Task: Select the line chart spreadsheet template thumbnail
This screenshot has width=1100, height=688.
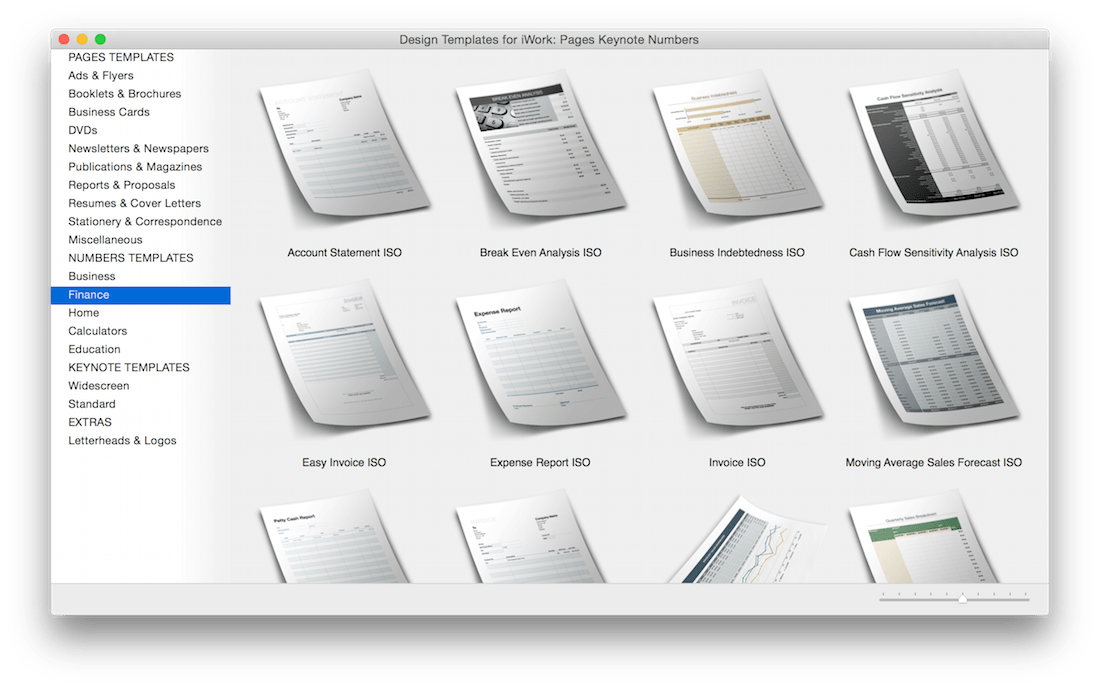Action: (x=748, y=539)
